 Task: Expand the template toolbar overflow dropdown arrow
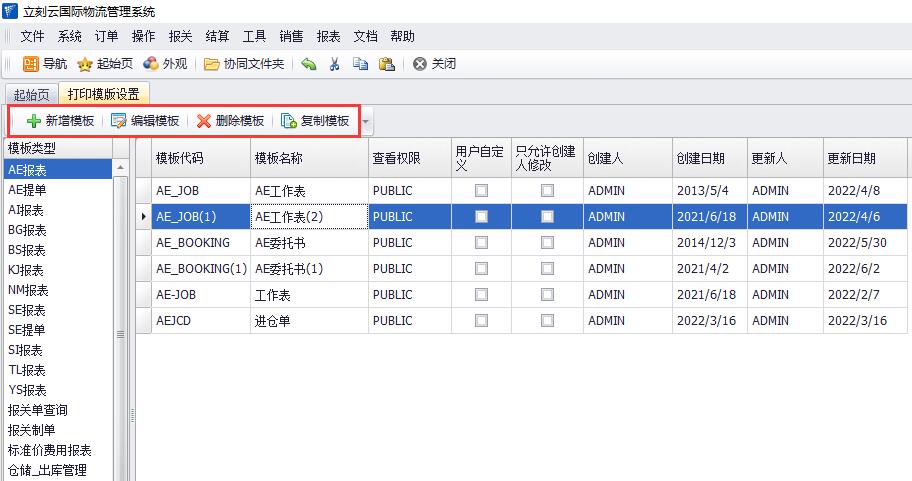coord(366,122)
